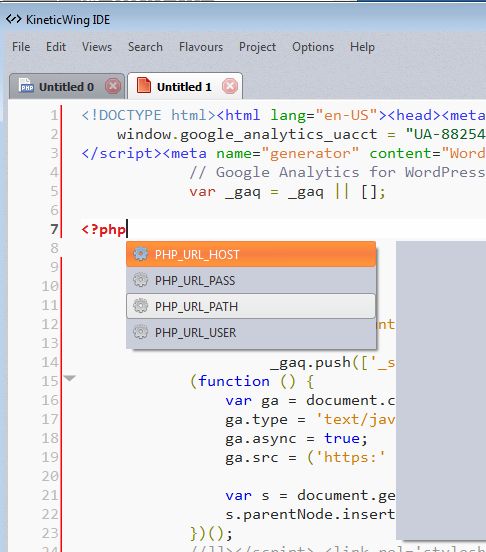Viewport: 486px width, 552px height.
Task: Open the Help menu
Action: click(362, 47)
